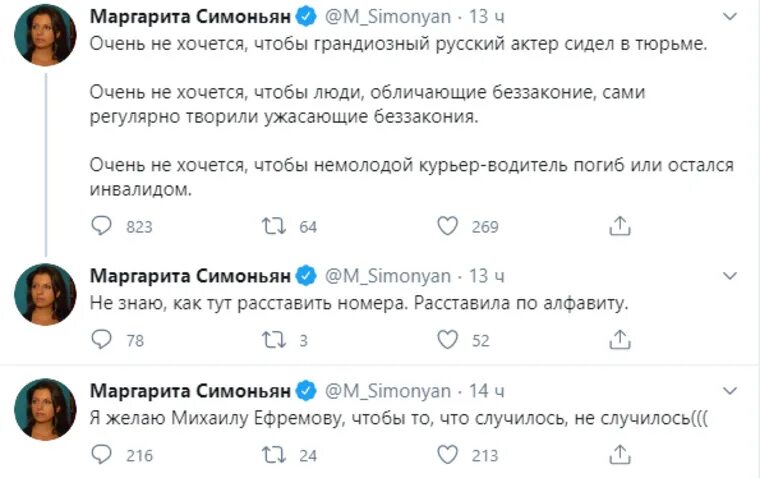
Task: Like the tweet with 269 likes
Action: (447, 227)
